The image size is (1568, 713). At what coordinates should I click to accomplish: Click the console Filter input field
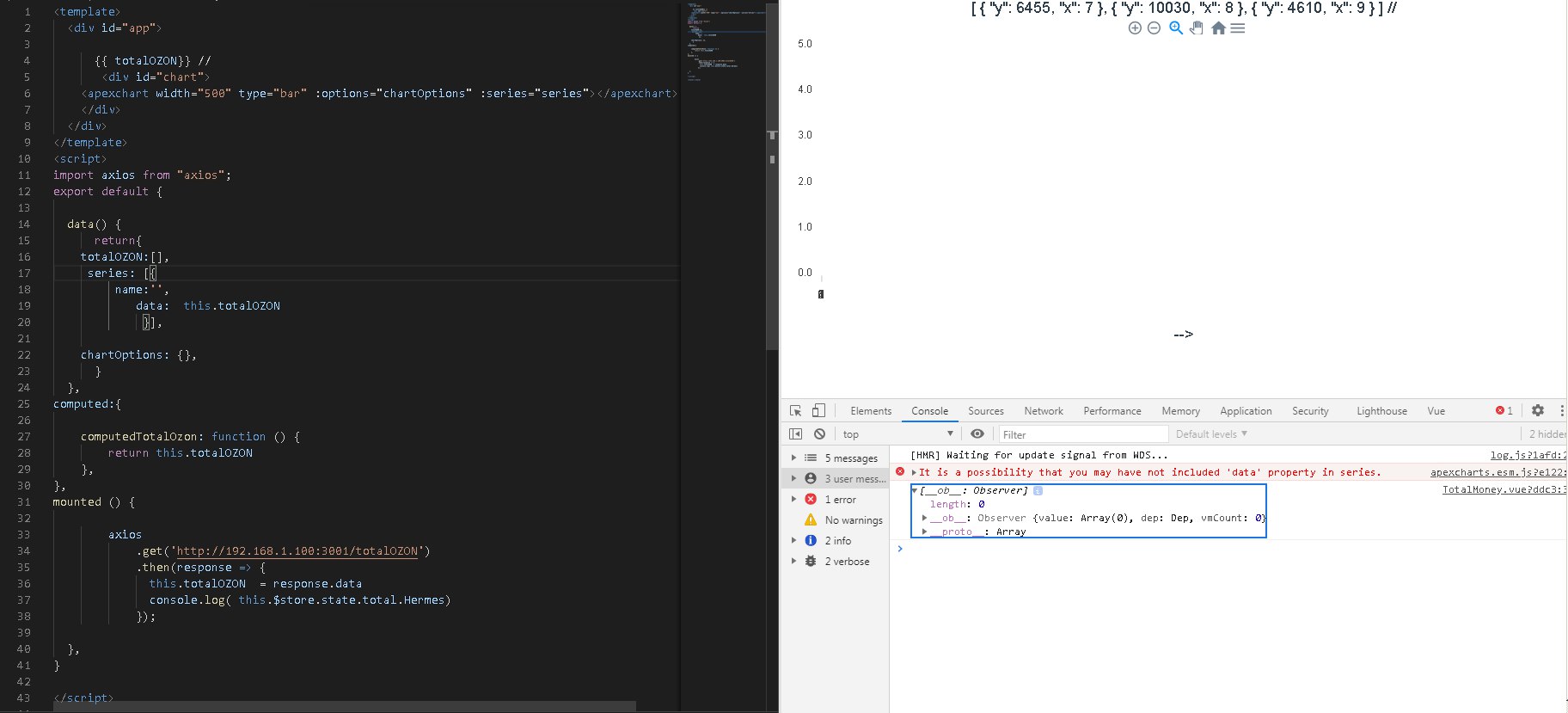[x=1083, y=434]
